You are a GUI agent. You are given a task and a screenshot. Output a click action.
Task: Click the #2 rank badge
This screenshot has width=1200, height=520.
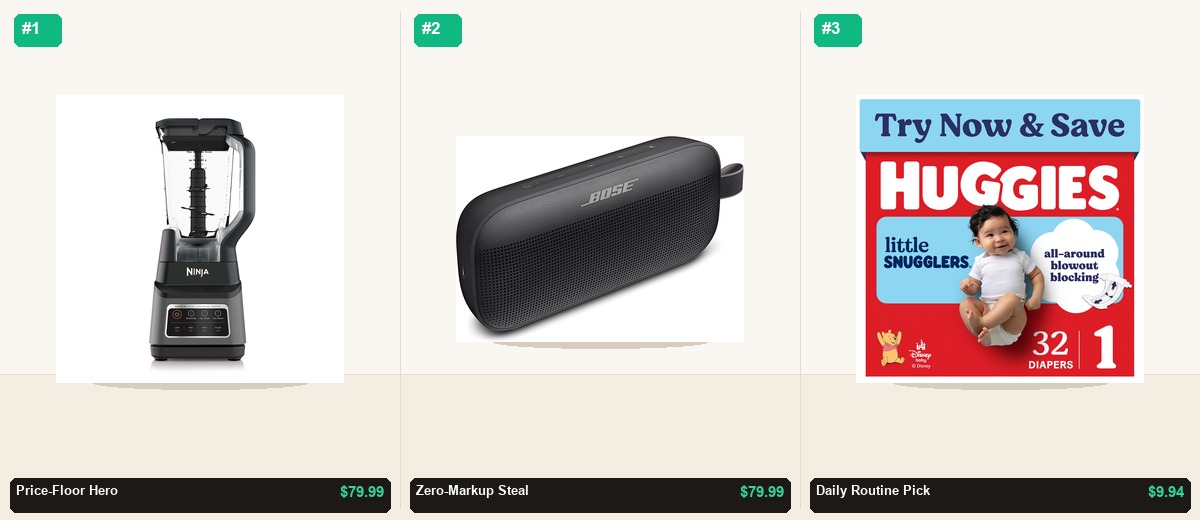click(438, 30)
